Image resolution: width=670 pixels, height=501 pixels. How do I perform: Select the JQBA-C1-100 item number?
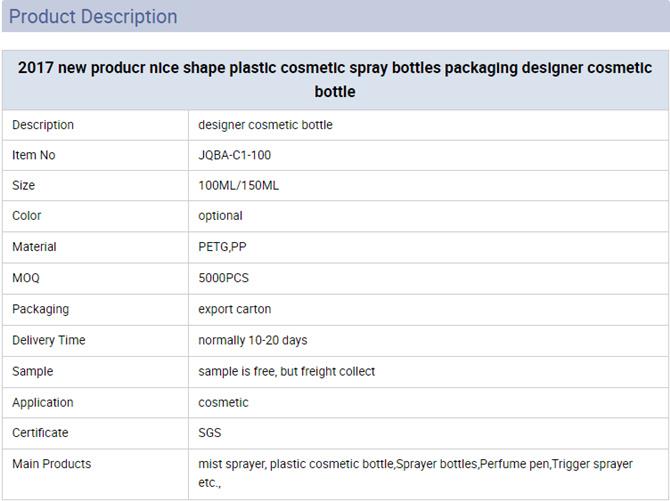point(235,155)
